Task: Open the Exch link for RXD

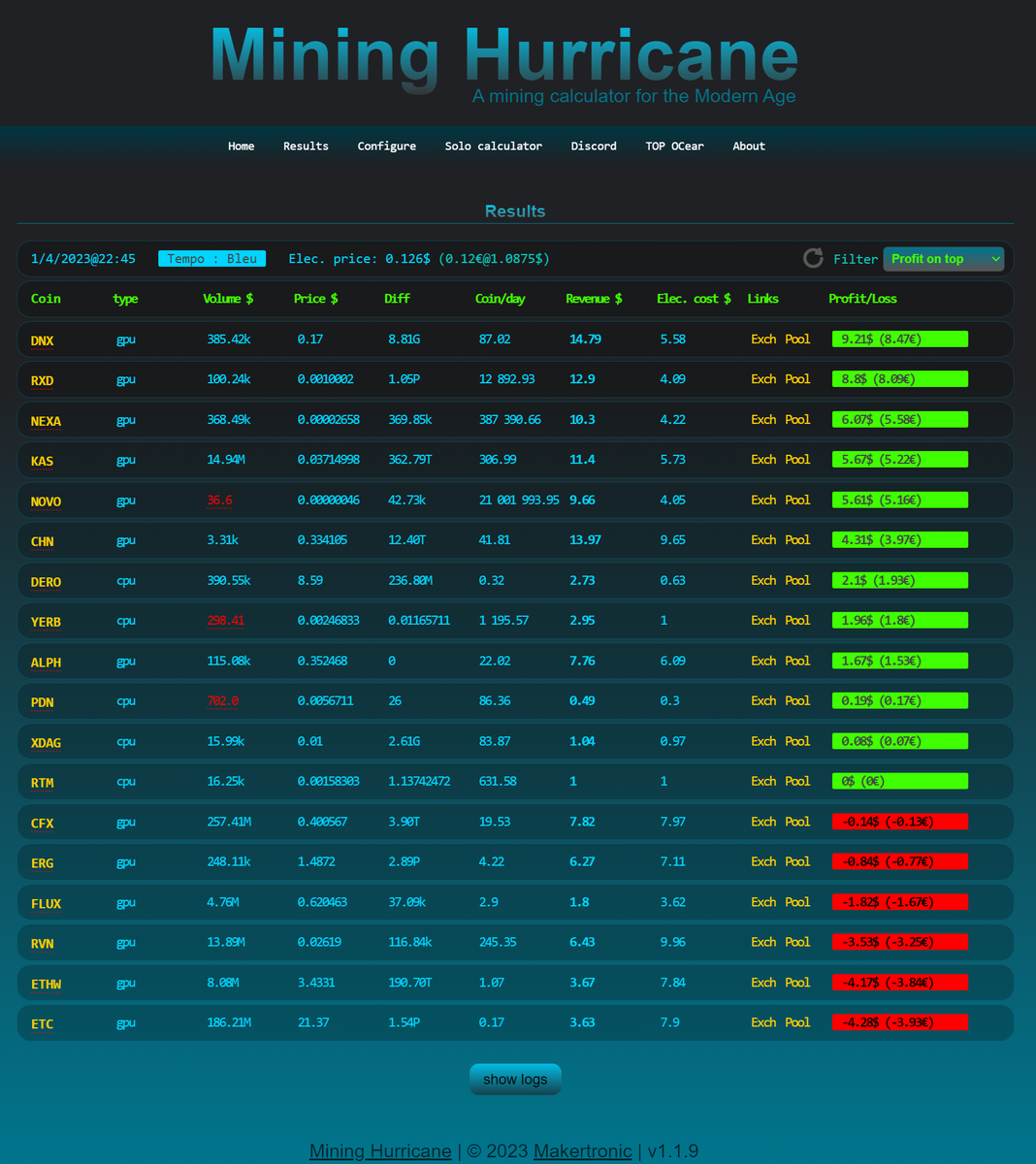Action: [763, 379]
